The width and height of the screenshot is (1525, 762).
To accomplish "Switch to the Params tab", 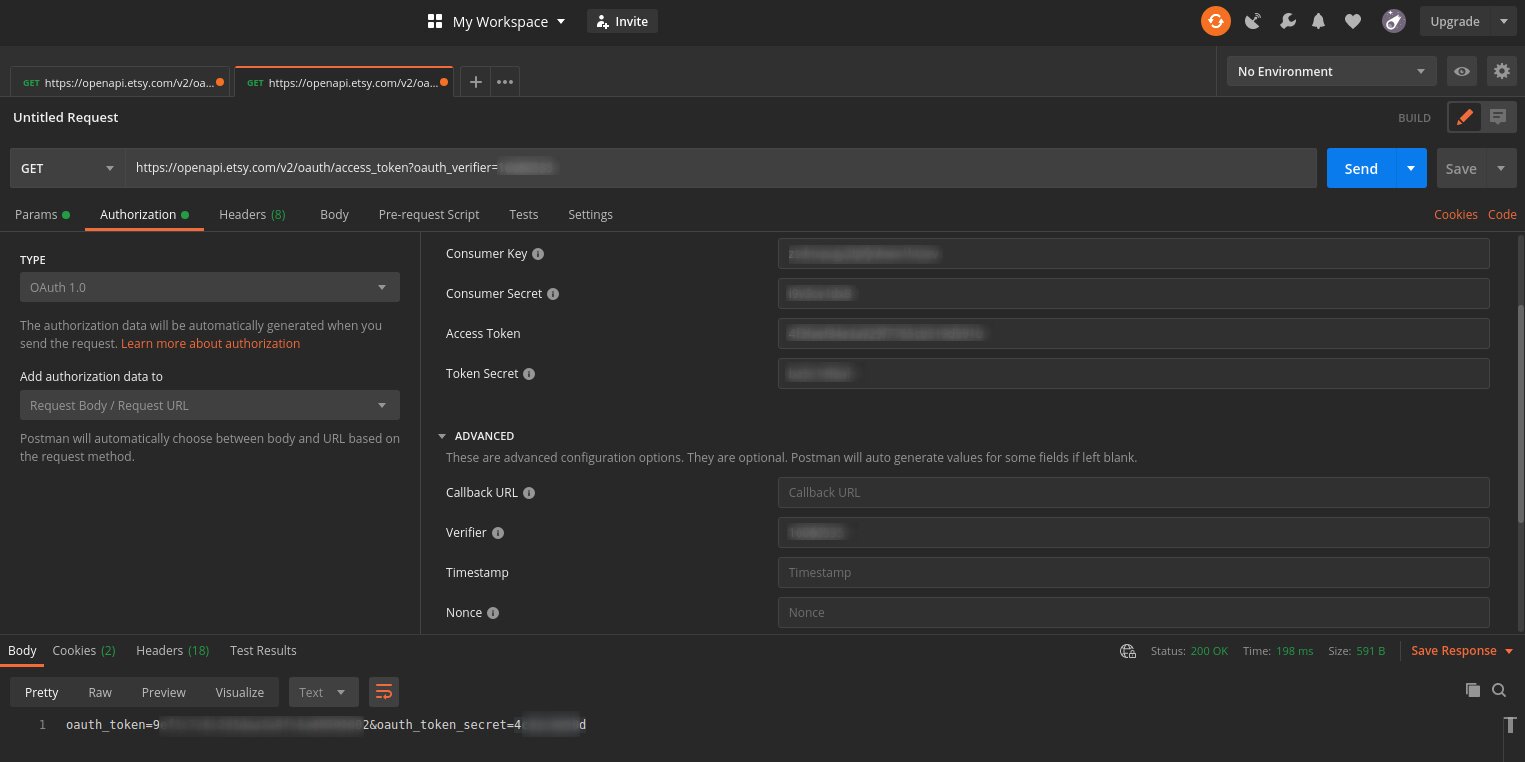I will pos(42,214).
